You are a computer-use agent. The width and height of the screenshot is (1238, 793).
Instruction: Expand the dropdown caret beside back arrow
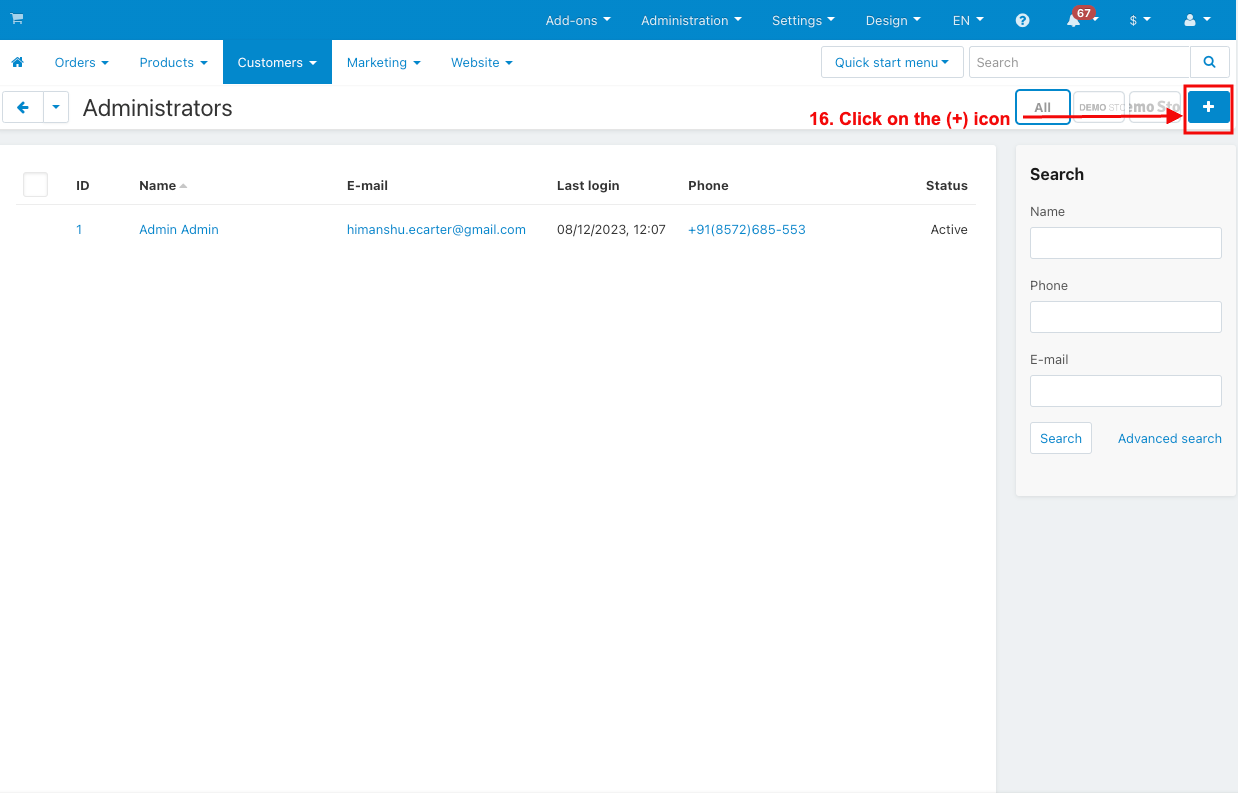tap(56, 107)
